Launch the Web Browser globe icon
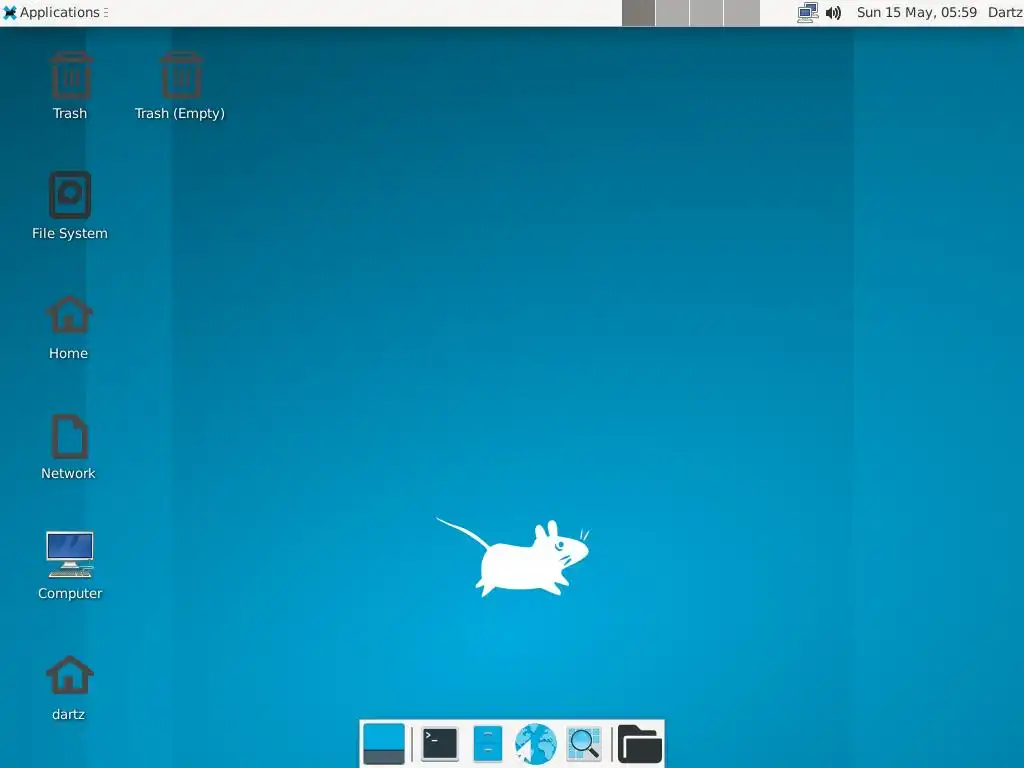The height and width of the screenshot is (768, 1024). point(536,744)
